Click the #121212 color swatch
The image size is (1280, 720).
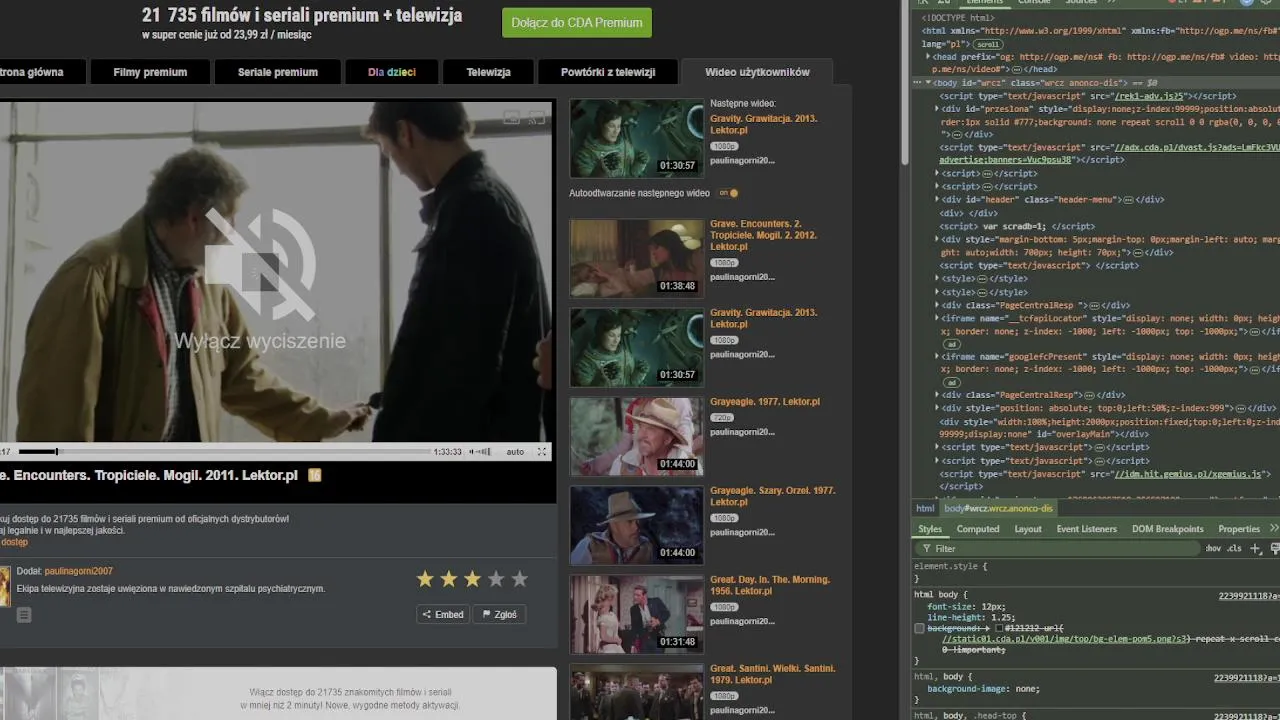[999, 628]
